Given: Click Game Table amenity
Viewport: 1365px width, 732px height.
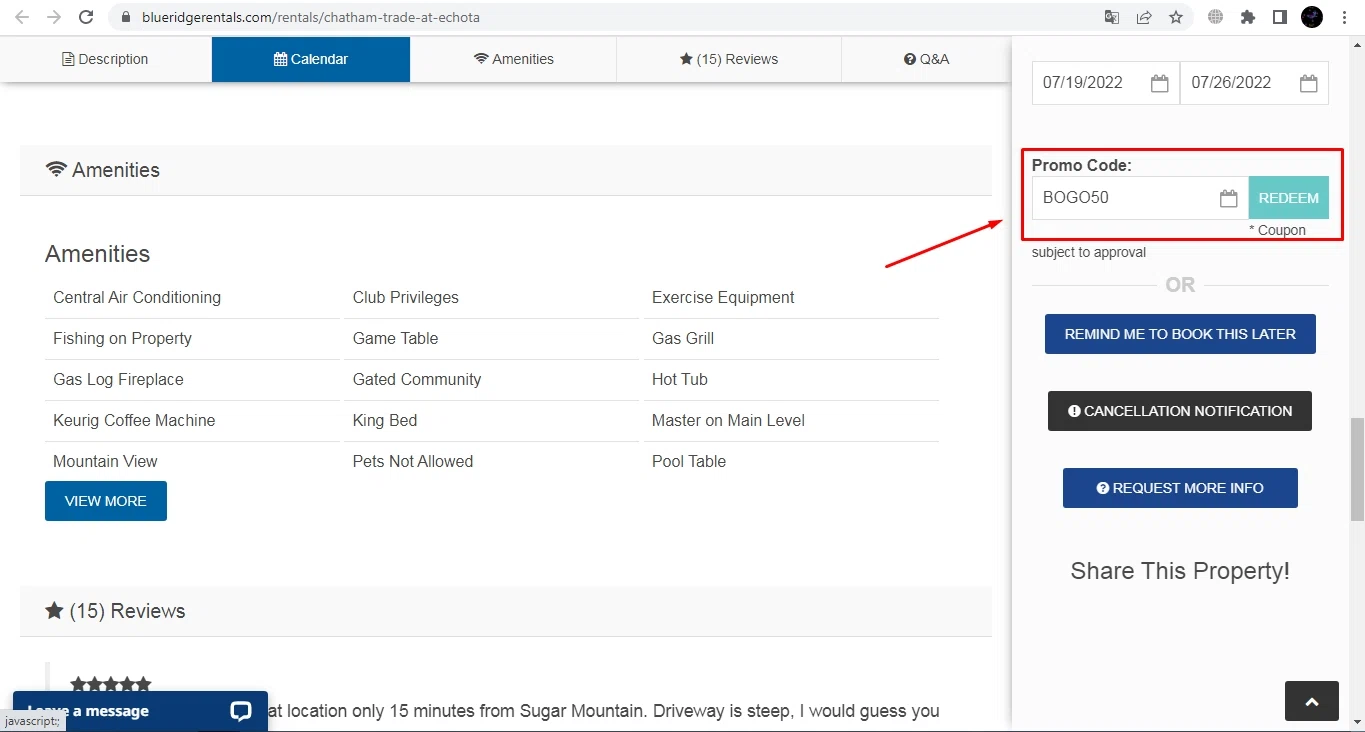Looking at the screenshot, I should (x=395, y=338).
